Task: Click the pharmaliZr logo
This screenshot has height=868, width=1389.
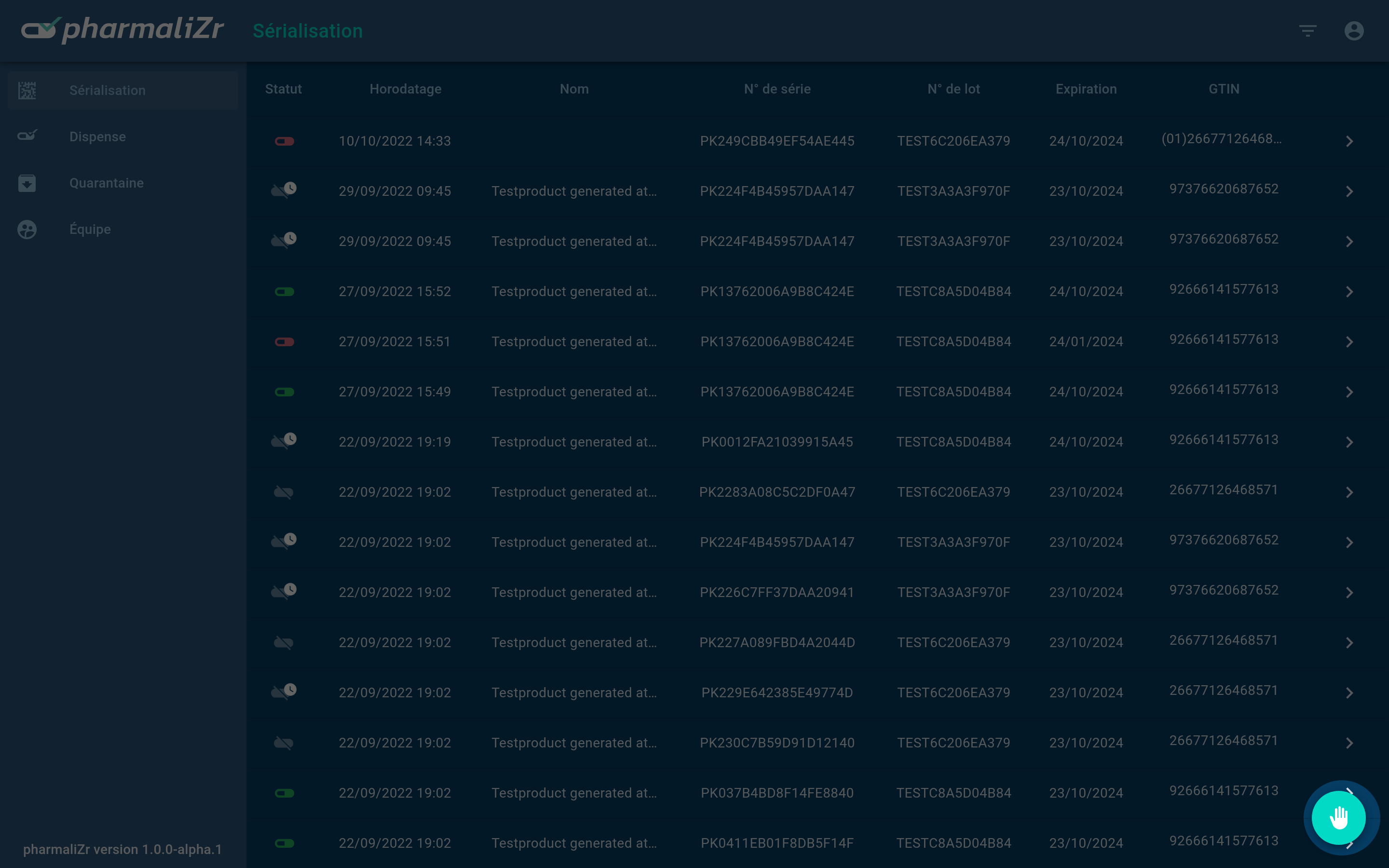Action: 122,30
